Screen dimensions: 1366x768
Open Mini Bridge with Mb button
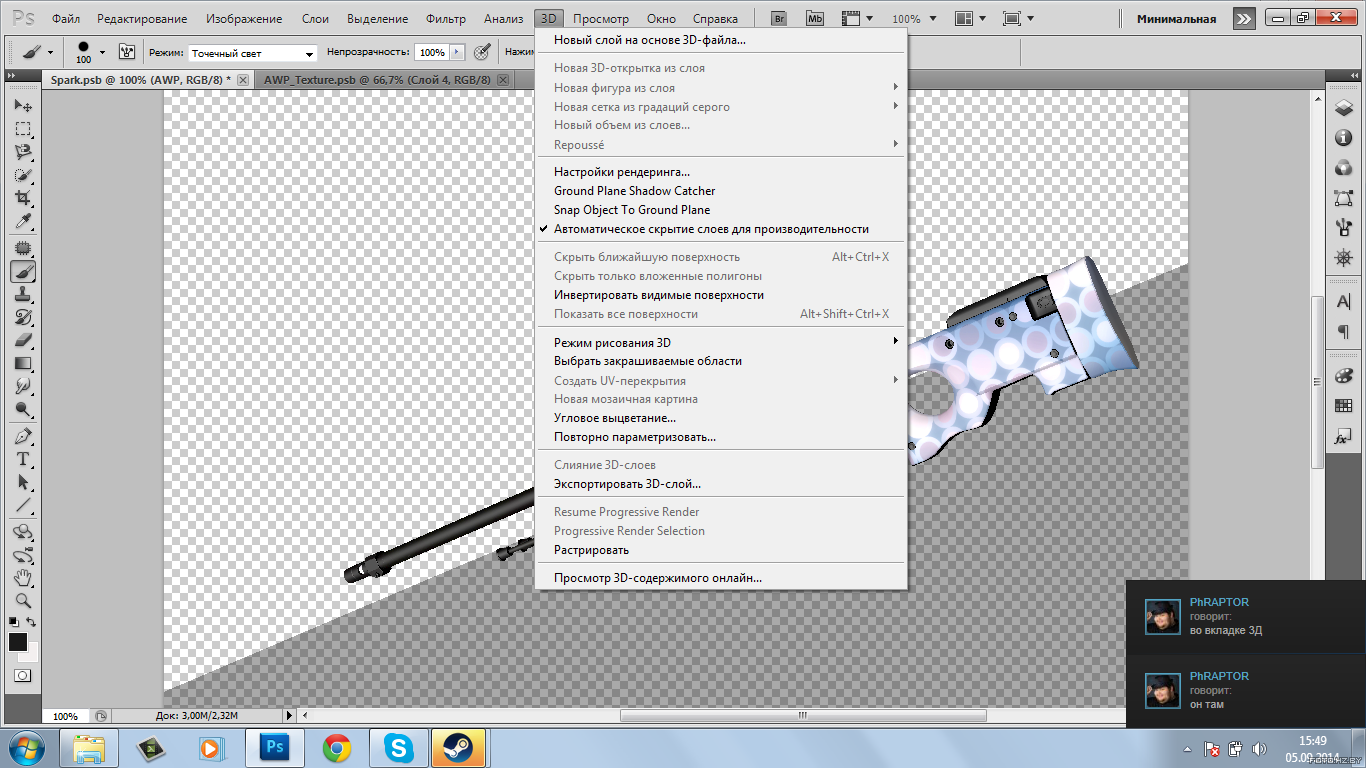[815, 18]
